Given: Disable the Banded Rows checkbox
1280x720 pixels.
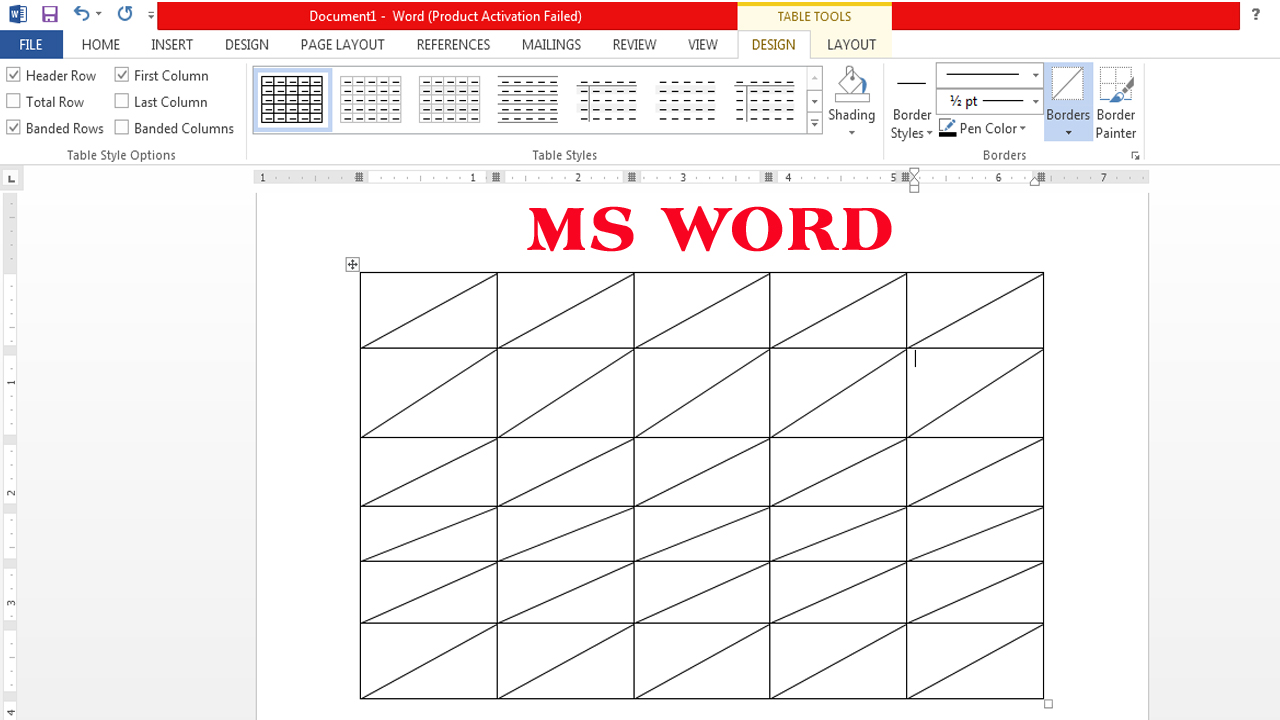Looking at the screenshot, I should tap(14, 127).
